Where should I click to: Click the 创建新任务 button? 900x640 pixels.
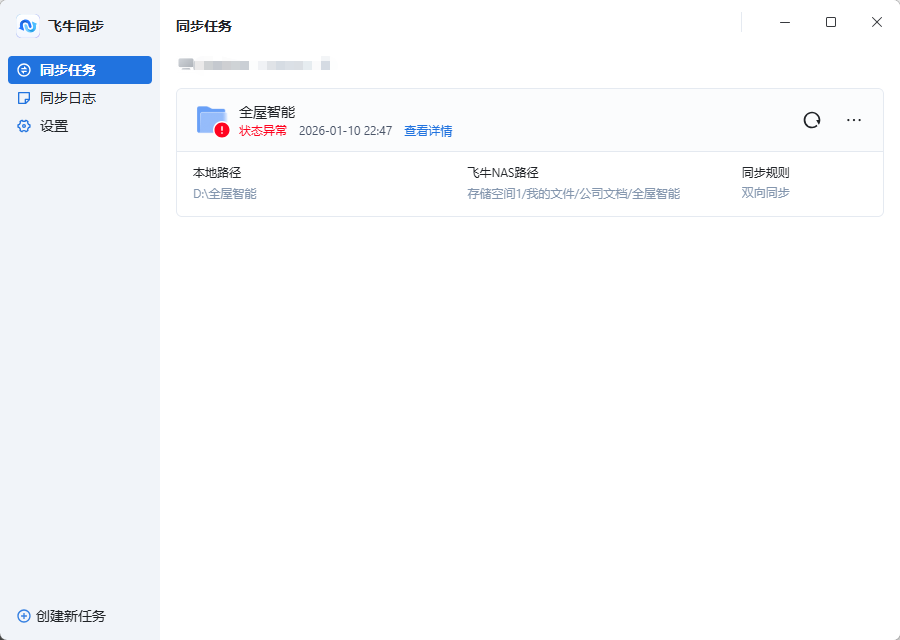(x=62, y=616)
